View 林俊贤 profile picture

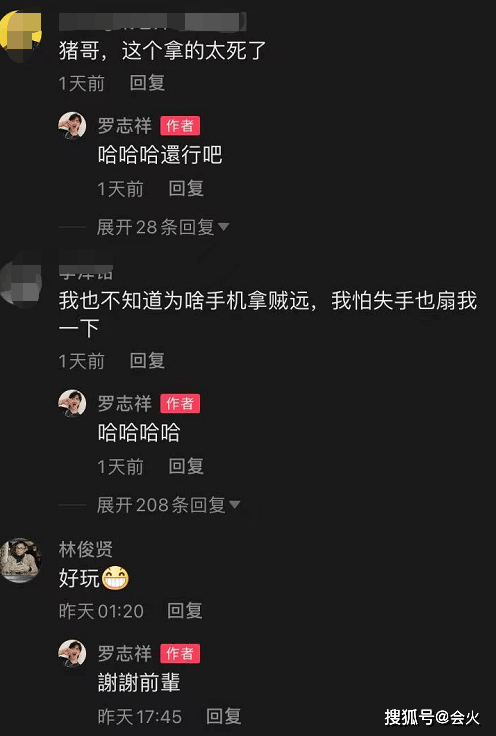pos(20,560)
